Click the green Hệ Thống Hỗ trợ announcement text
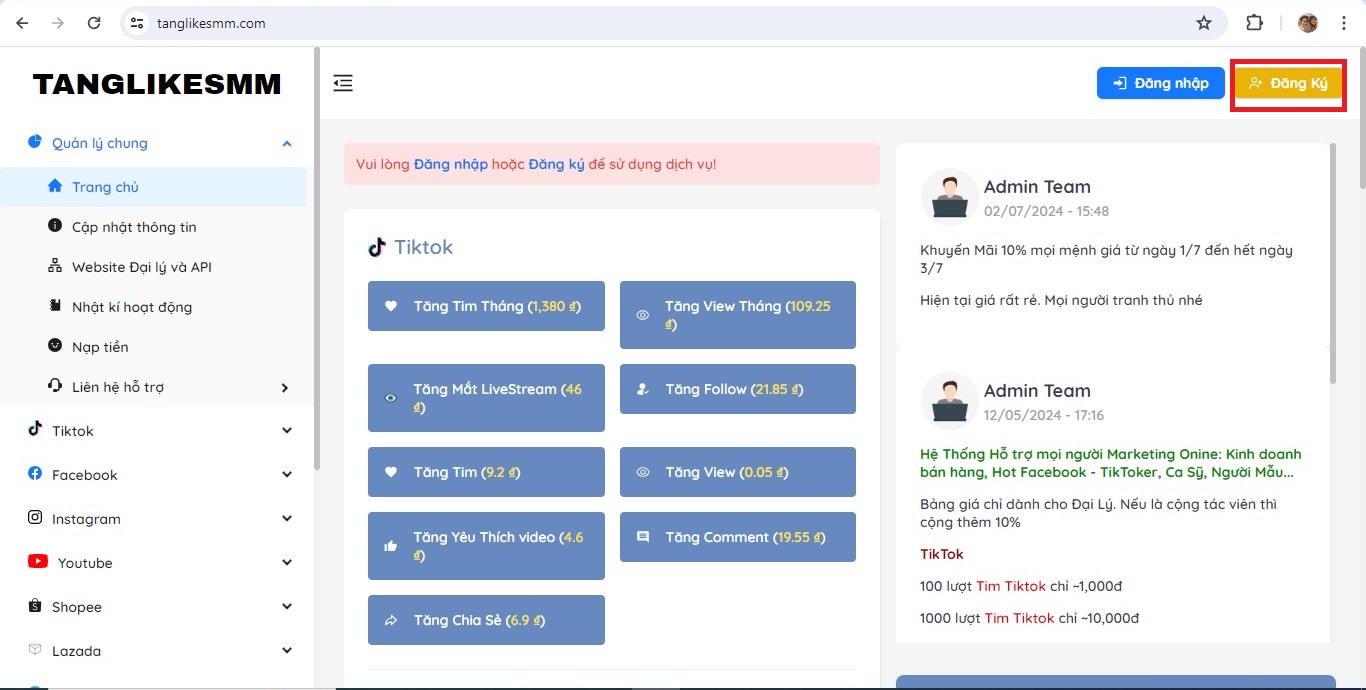 [1111, 463]
